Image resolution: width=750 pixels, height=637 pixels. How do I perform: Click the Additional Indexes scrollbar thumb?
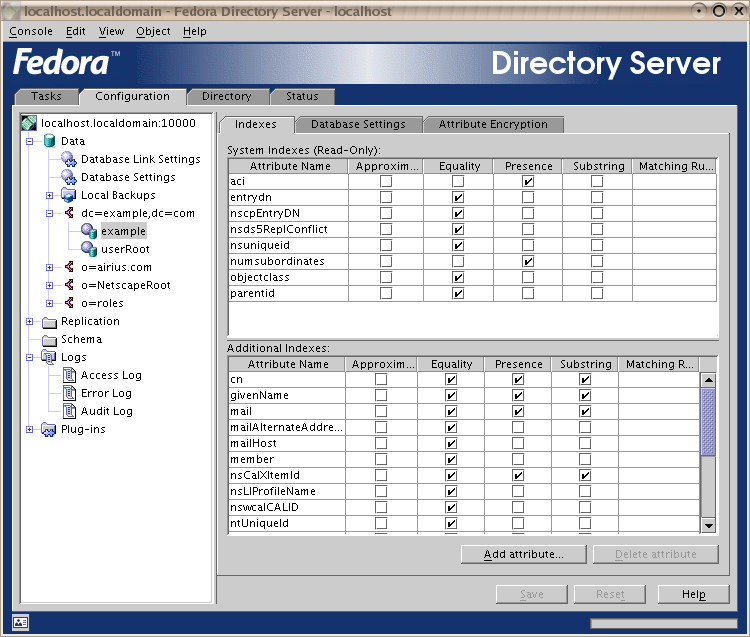(x=708, y=422)
